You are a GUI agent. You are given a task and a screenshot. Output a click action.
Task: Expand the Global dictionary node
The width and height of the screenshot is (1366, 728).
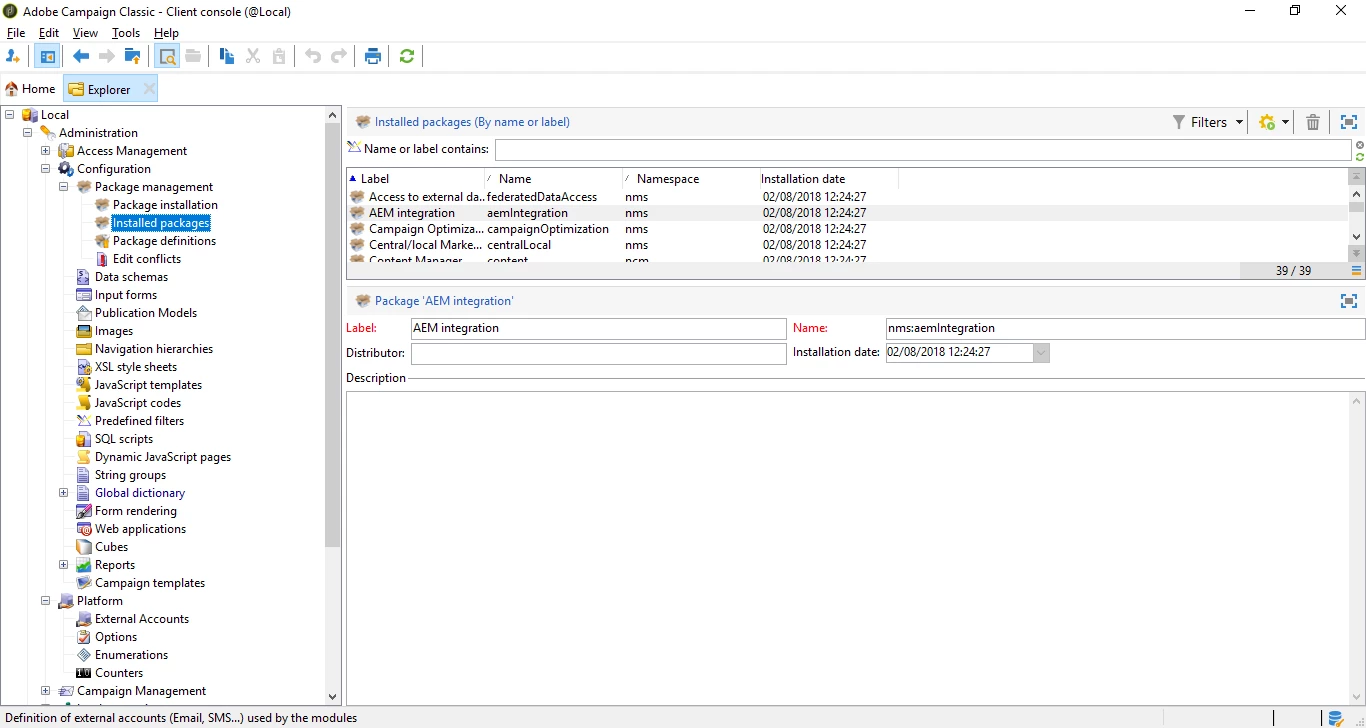[63, 493]
